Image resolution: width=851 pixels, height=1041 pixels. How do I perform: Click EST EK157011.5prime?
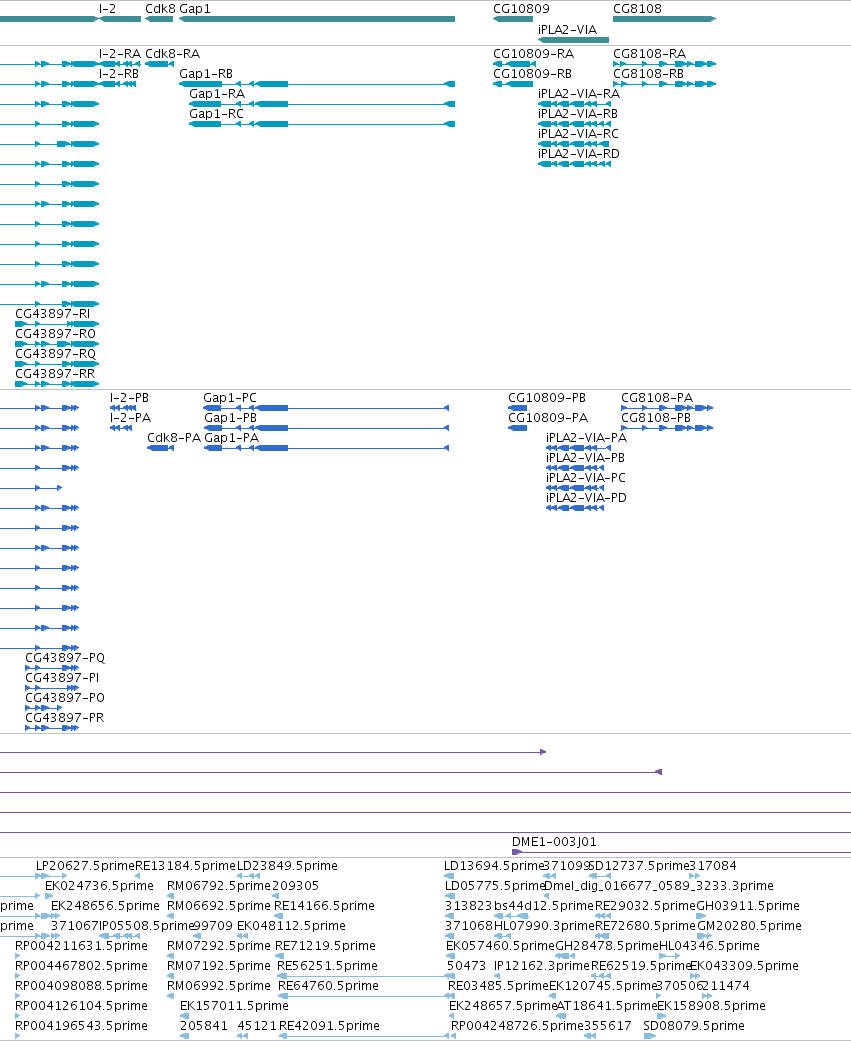click(x=234, y=1006)
